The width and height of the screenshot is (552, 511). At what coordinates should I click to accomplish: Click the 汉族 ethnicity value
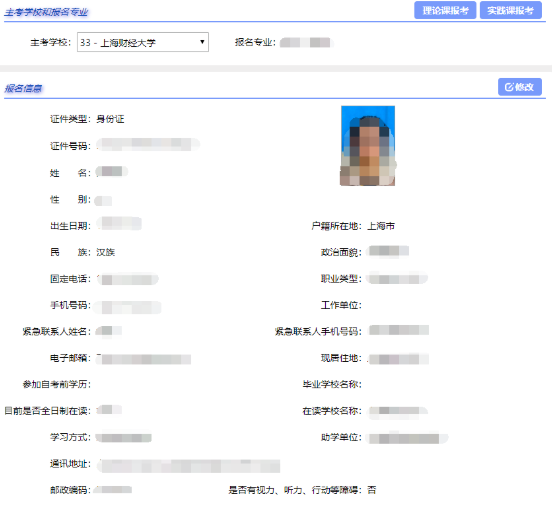coord(106,252)
